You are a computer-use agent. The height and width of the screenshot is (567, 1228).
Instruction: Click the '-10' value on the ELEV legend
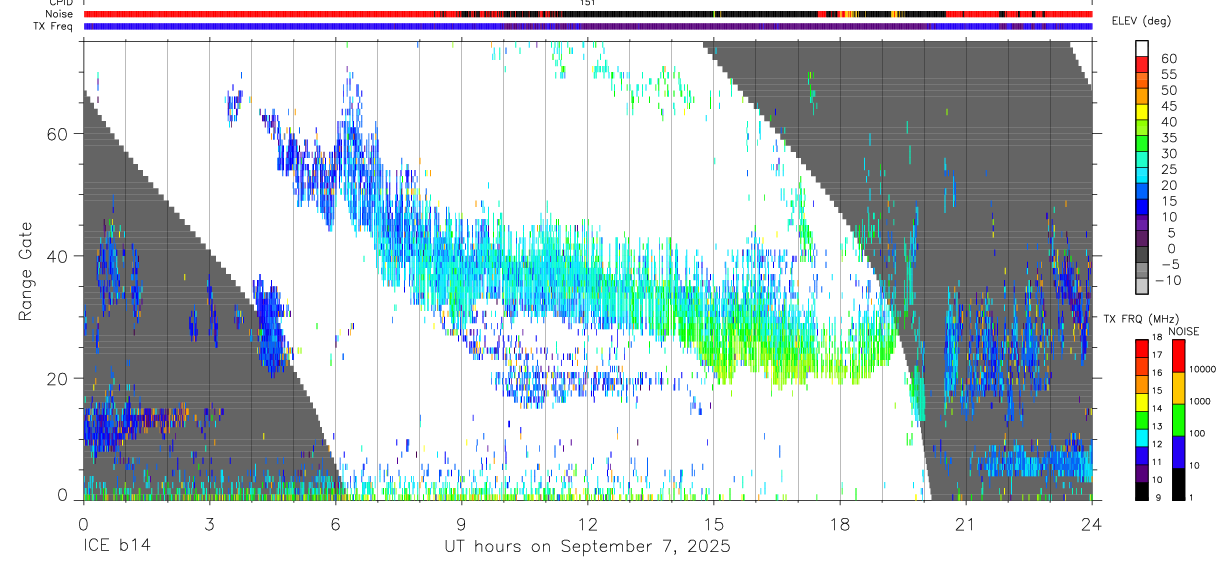(x=1169, y=280)
